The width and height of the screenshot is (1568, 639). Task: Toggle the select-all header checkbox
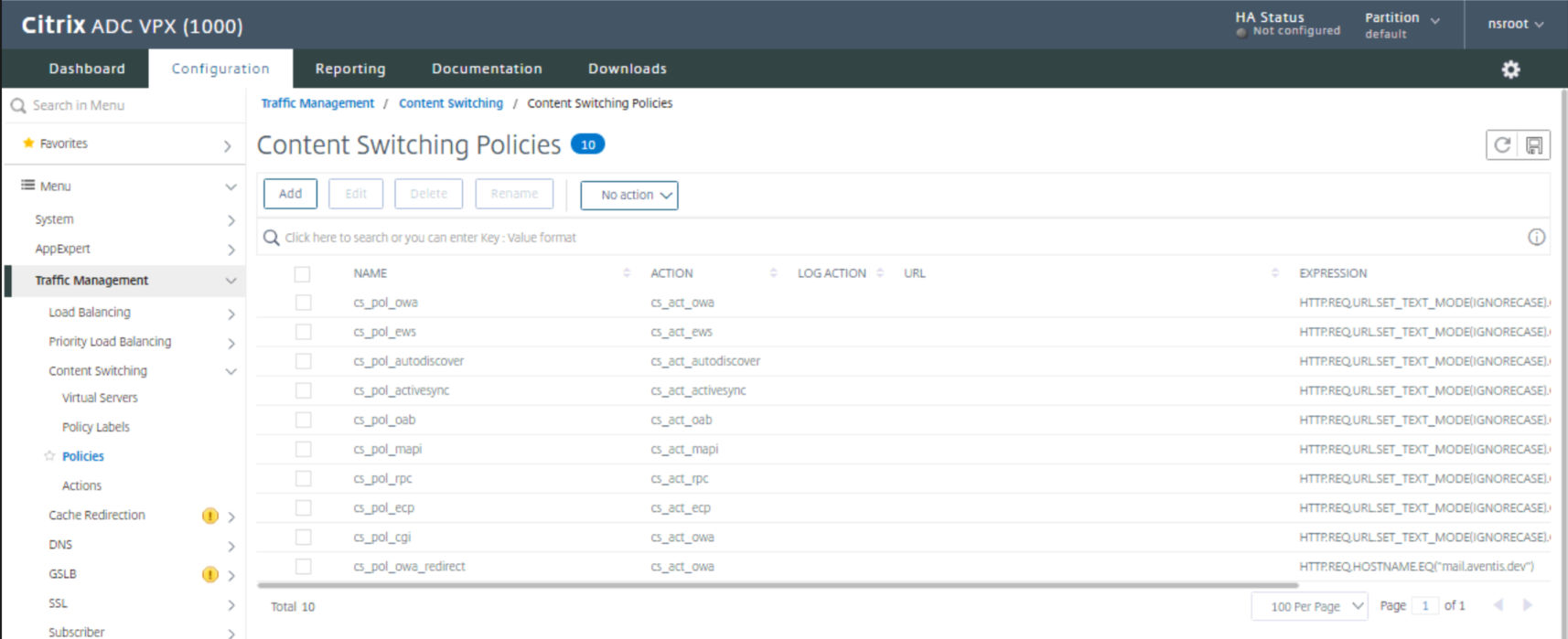pos(302,273)
